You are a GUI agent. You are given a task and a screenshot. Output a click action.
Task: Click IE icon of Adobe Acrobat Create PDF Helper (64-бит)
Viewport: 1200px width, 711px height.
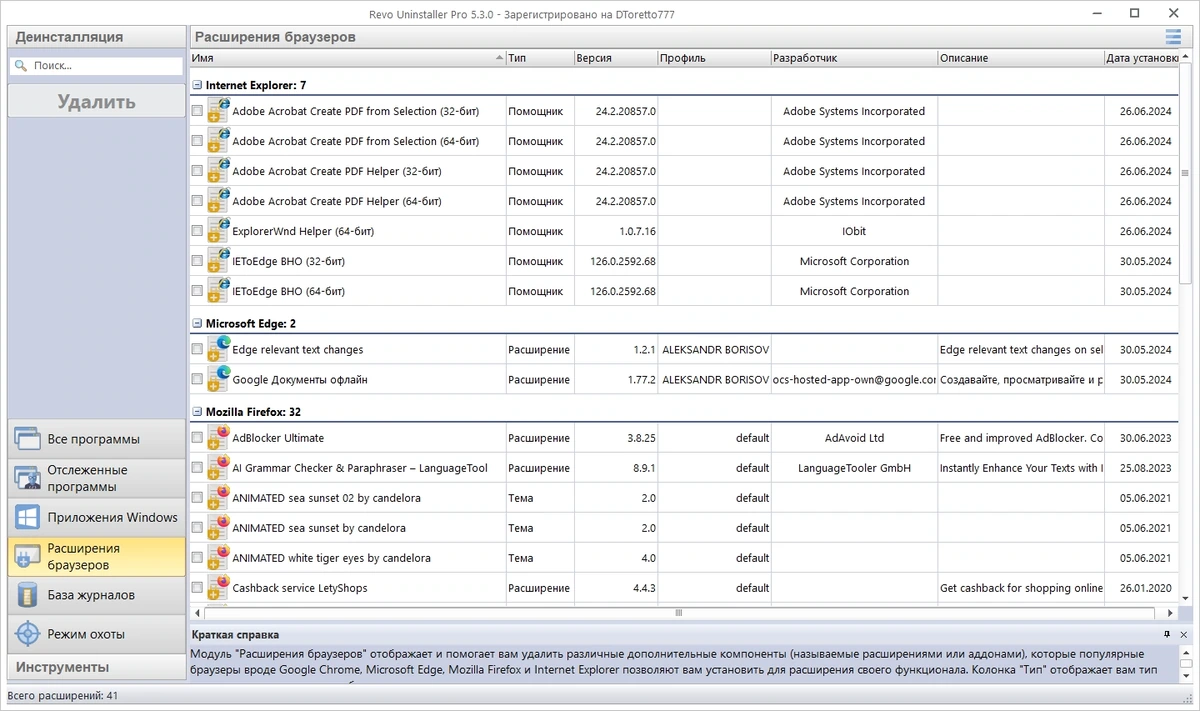point(219,201)
